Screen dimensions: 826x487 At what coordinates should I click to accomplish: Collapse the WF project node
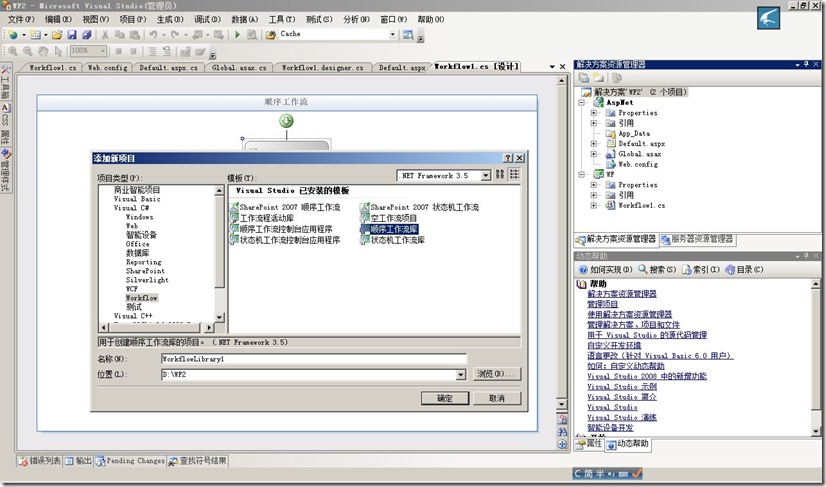coord(582,174)
